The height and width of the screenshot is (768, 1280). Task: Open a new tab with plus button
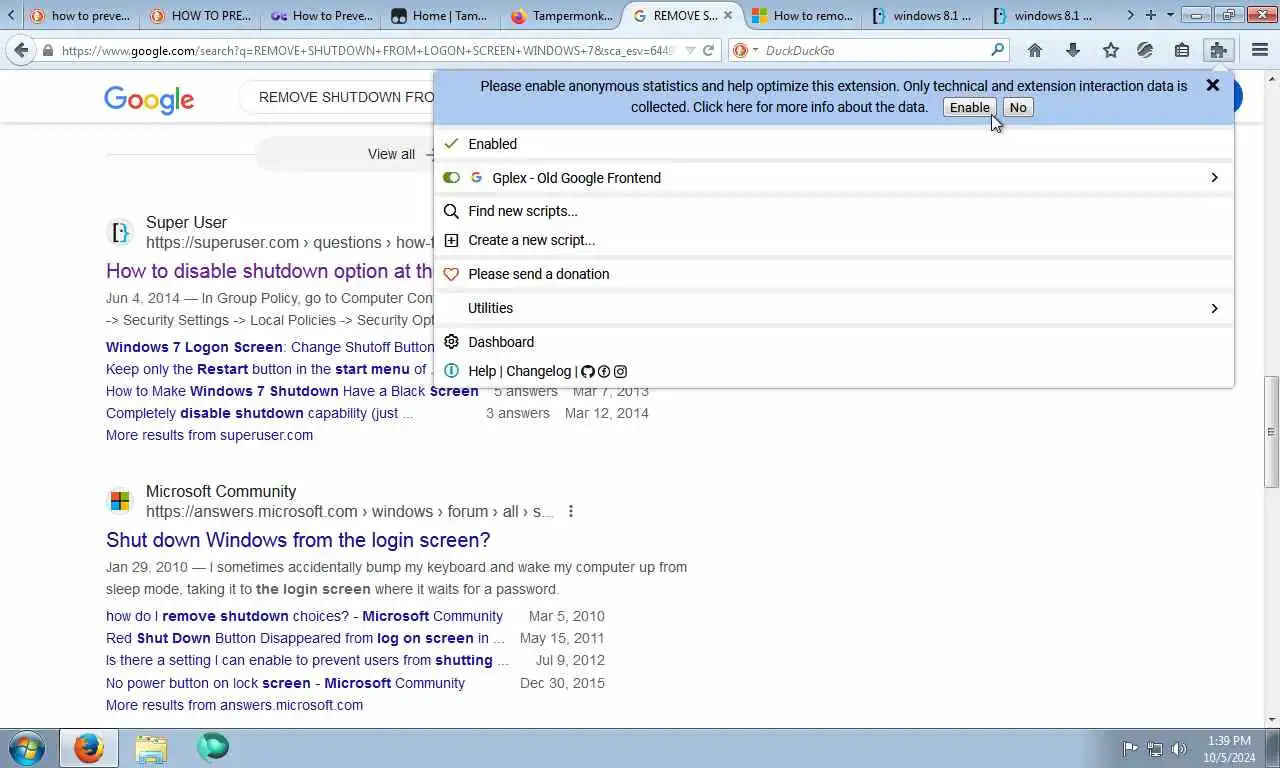coord(1151,15)
